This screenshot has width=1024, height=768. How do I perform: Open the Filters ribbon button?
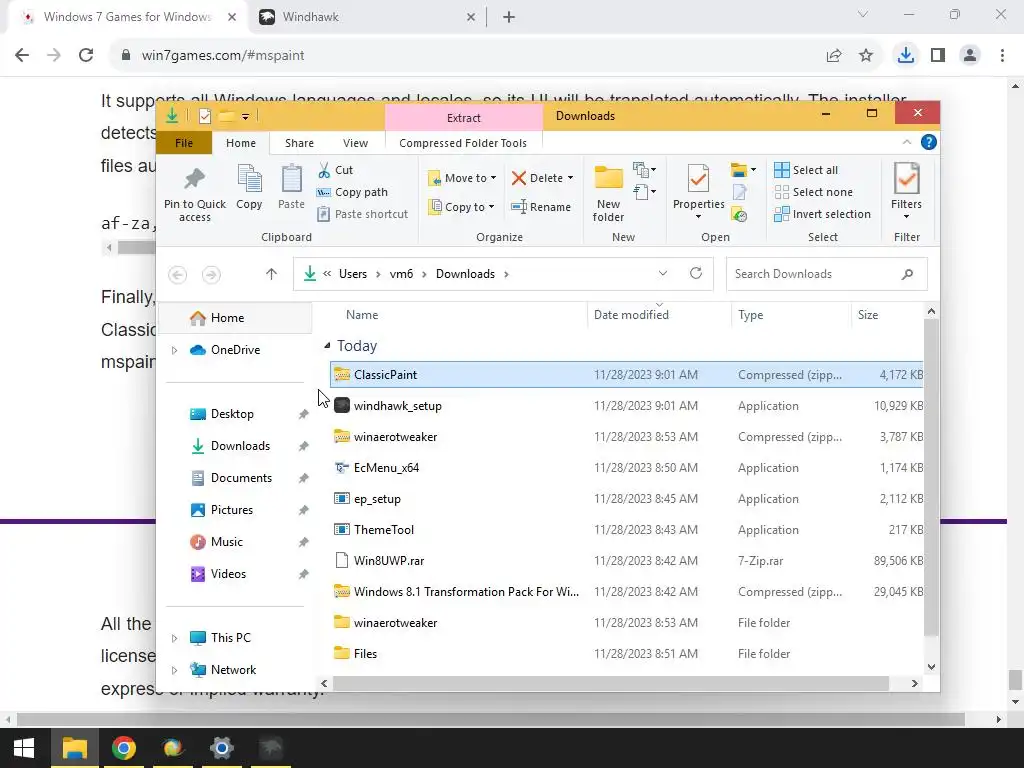906,192
